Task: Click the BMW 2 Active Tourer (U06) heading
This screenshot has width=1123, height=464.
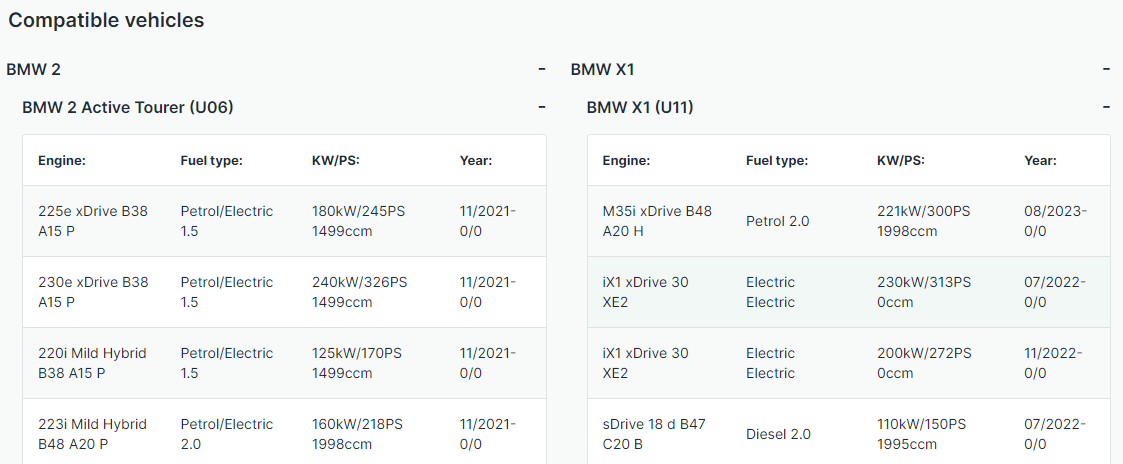Action: tap(127, 107)
